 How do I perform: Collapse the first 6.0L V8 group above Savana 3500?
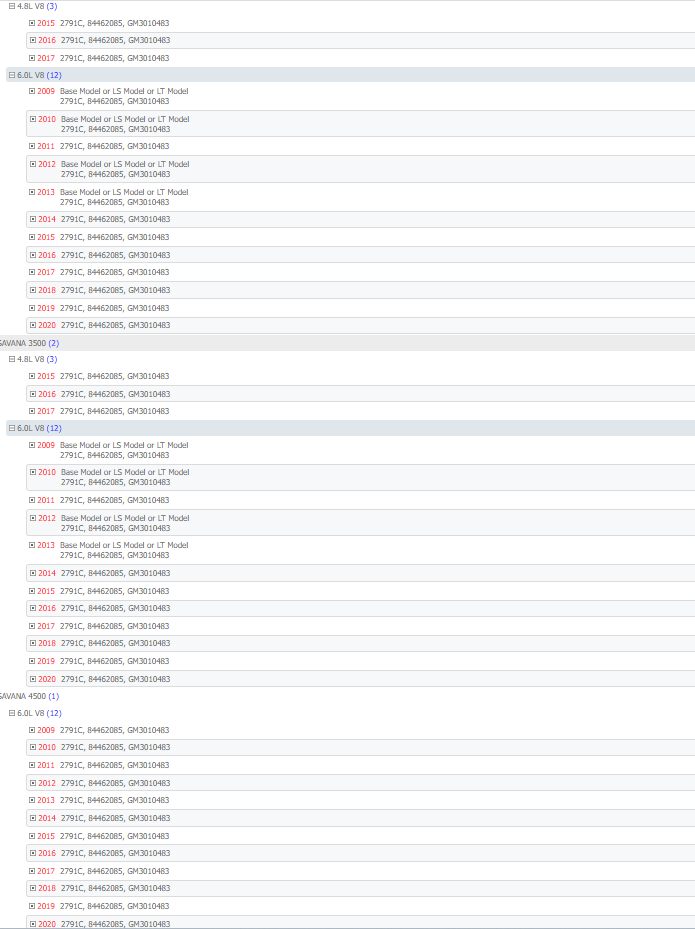tap(12, 75)
